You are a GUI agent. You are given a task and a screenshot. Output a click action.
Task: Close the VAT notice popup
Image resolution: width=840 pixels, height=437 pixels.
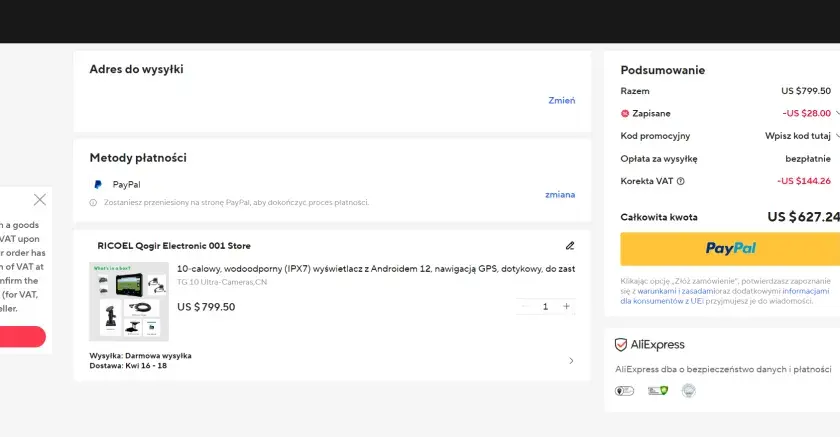tap(40, 200)
